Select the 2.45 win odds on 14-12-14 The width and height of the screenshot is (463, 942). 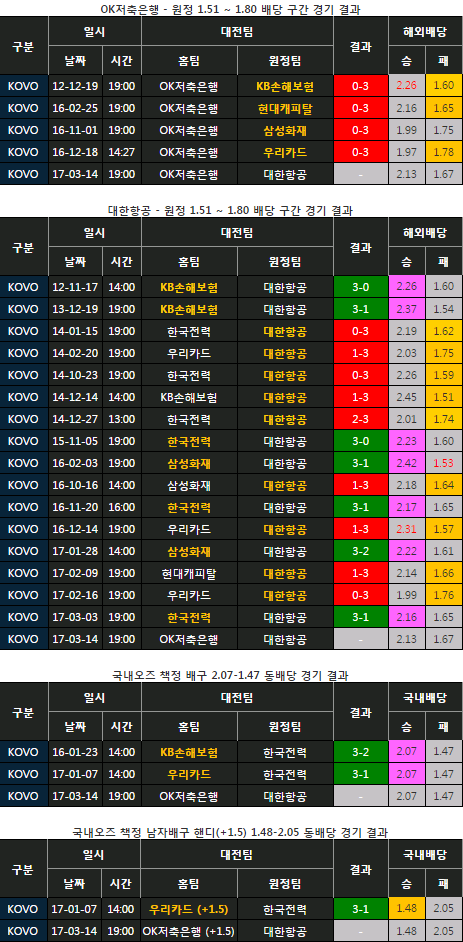407,397
